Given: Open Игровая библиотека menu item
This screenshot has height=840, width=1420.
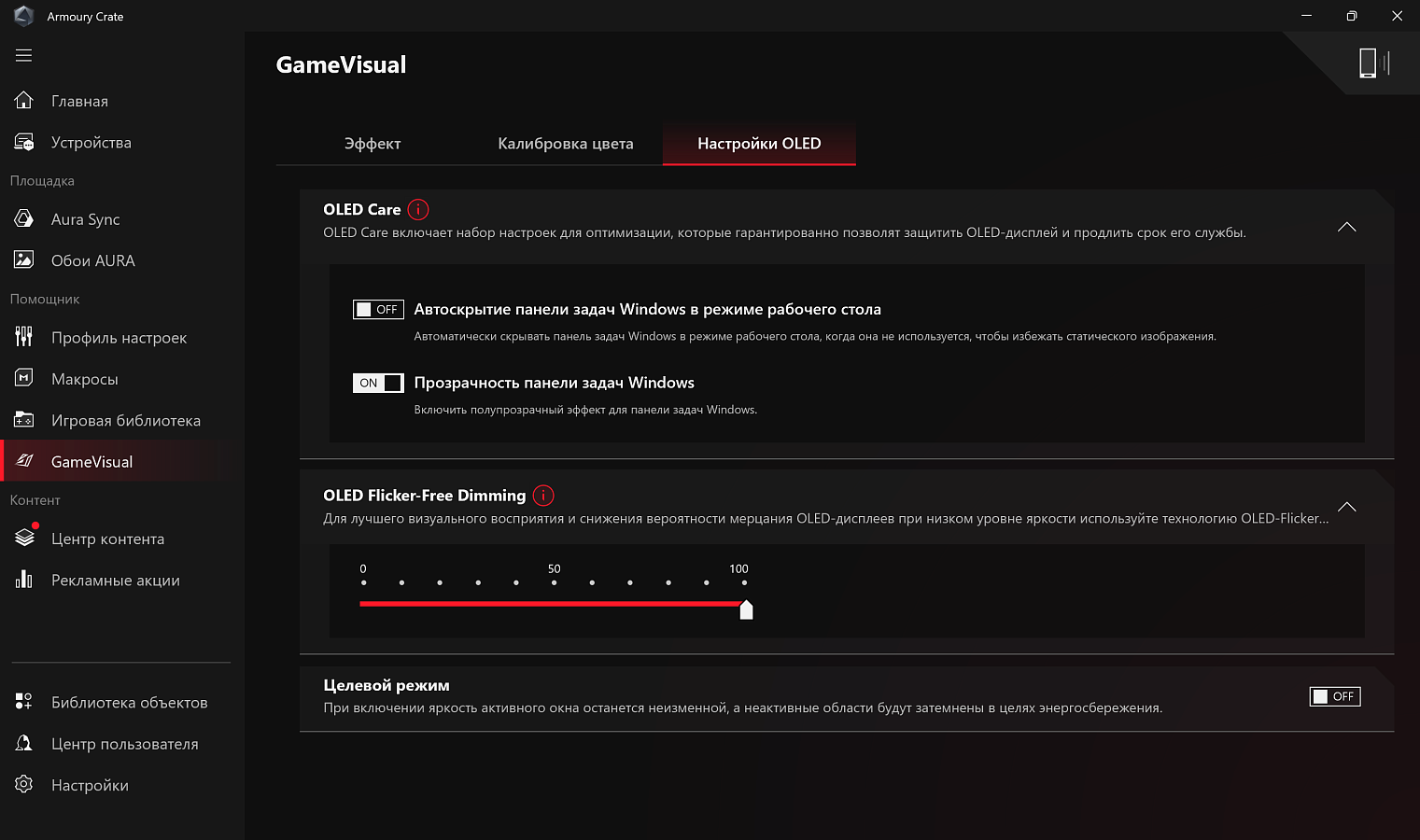Looking at the screenshot, I should 122,420.
